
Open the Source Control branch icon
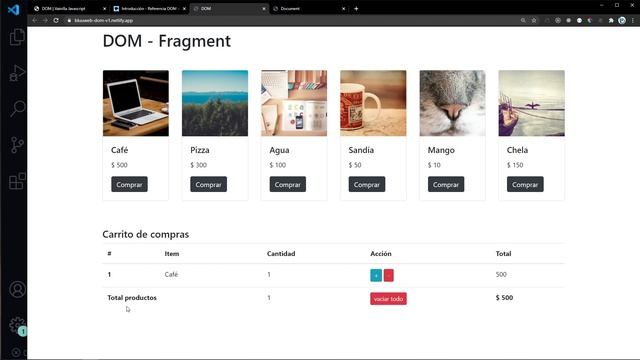[x=17, y=145]
